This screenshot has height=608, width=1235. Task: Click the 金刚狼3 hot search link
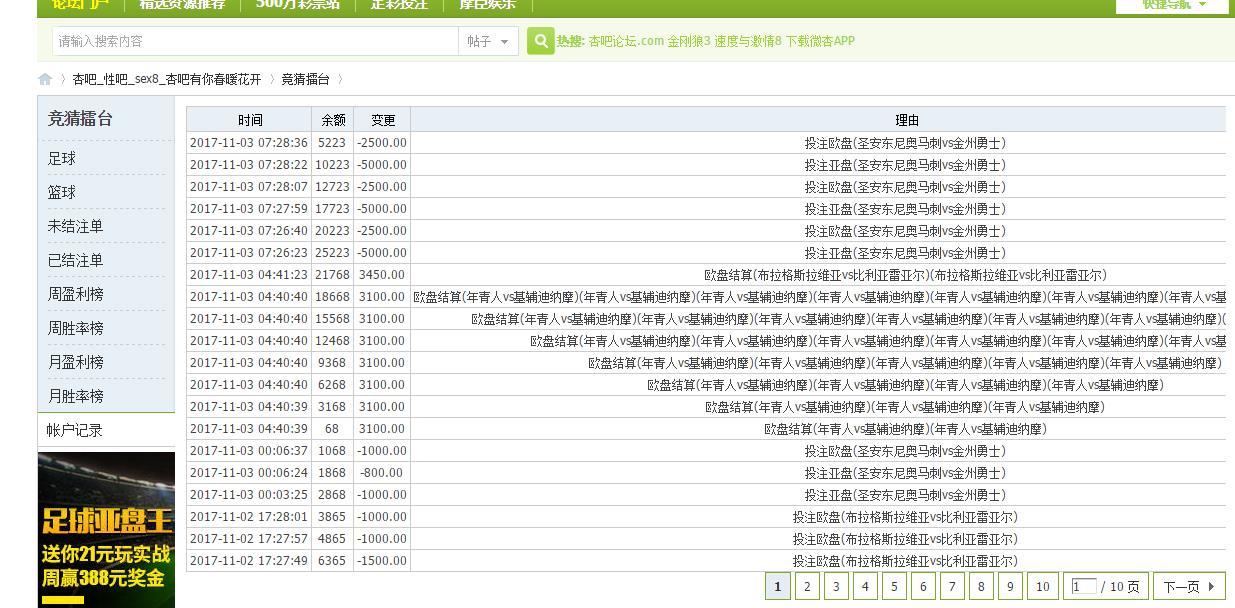coord(688,41)
